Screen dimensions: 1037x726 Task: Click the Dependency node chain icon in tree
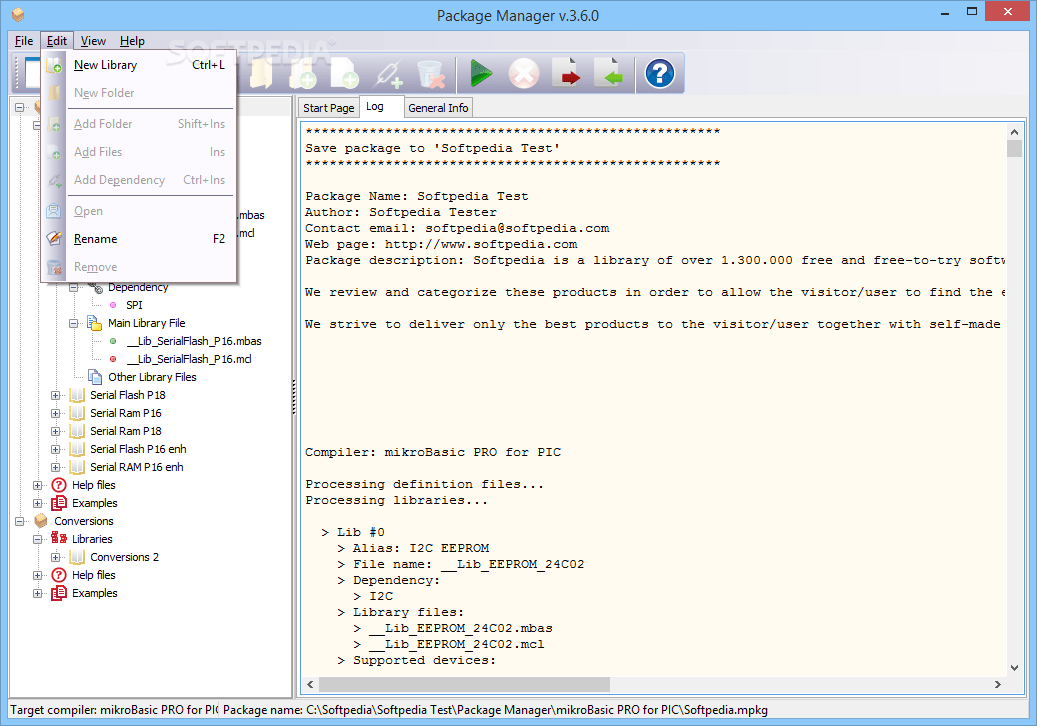[95, 287]
